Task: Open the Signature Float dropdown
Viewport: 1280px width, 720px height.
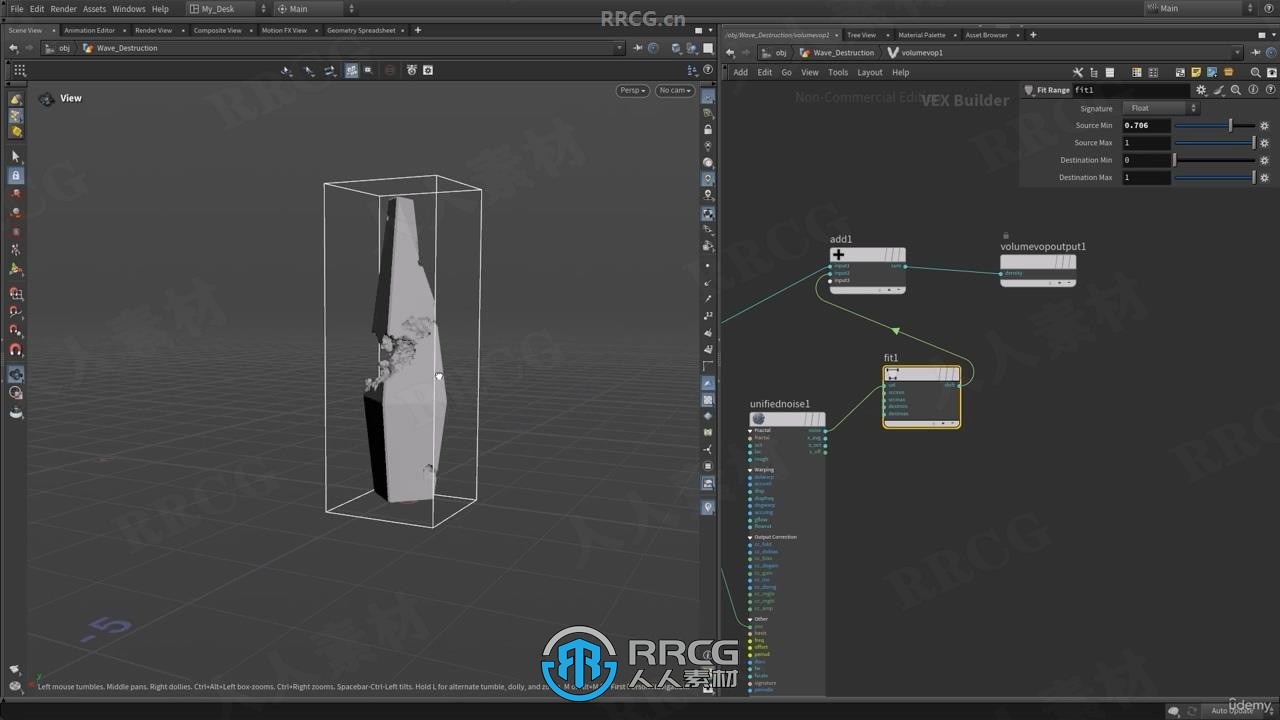Action: click(x=1160, y=108)
